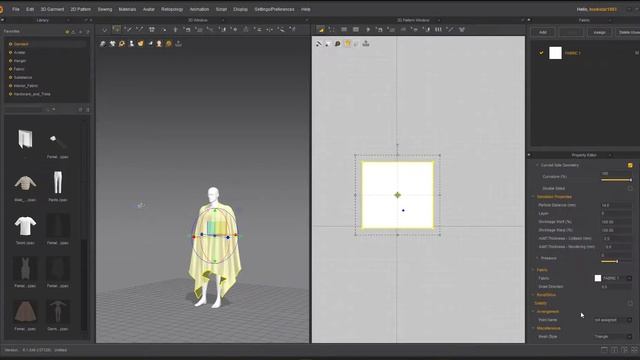Collapse the Arrangement section

pos(533,311)
